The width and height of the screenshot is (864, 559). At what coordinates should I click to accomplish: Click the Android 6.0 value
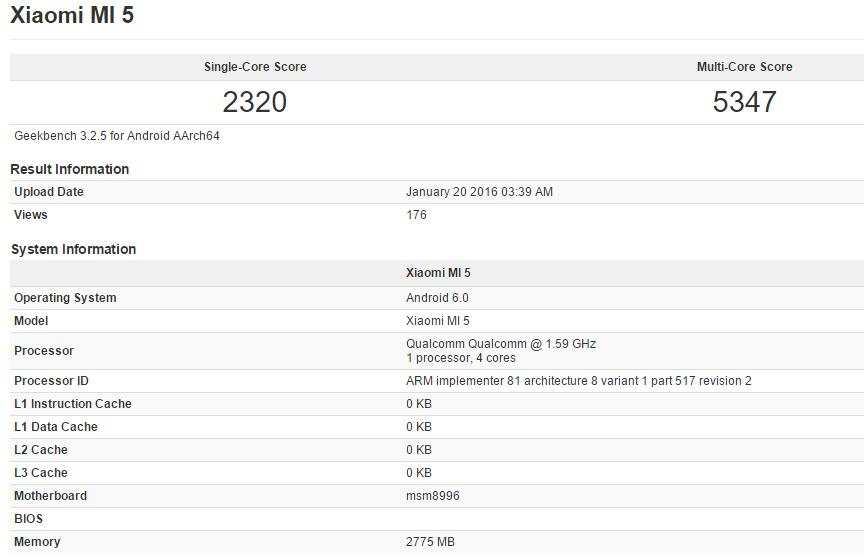[x=437, y=298]
